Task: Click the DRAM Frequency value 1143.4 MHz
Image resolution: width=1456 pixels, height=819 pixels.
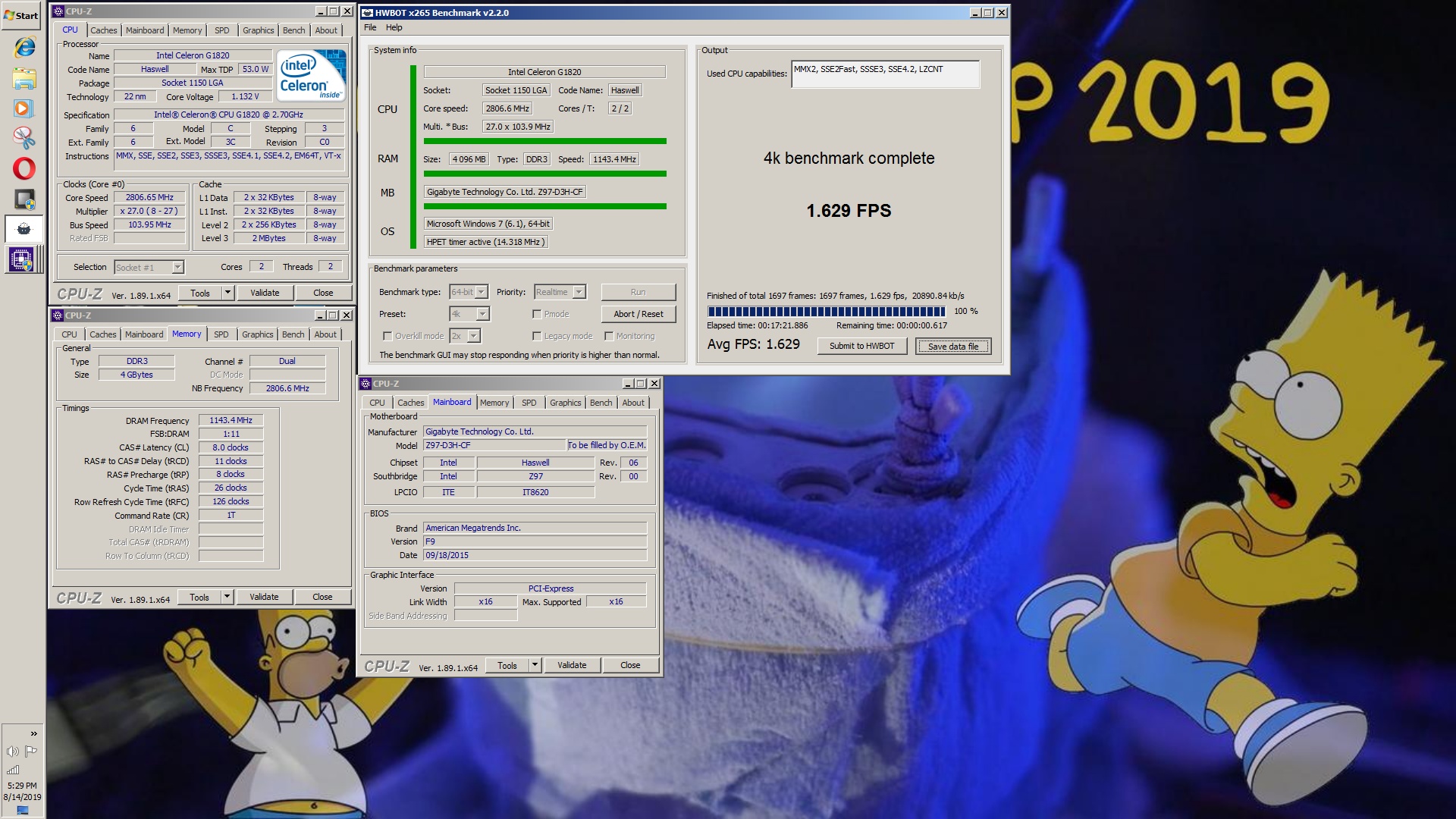Action: point(231,420)
